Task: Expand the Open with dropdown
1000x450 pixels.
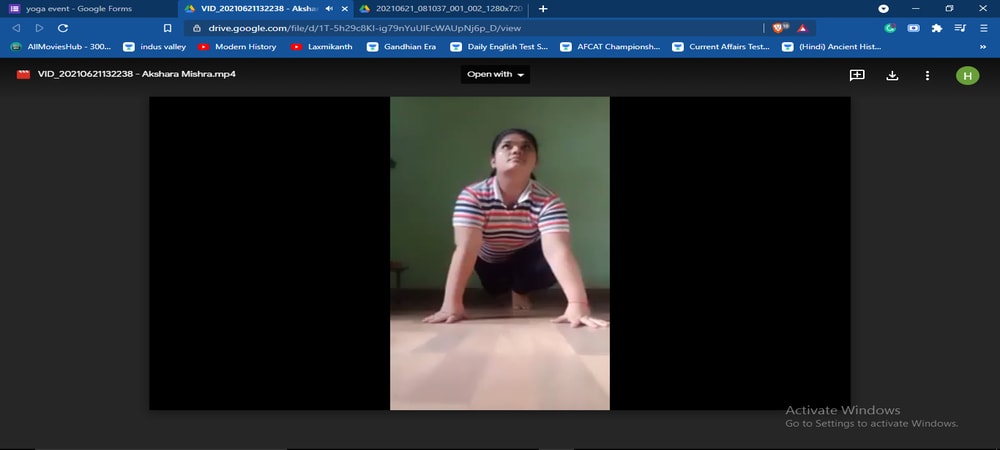Action: tap(495, 74)
